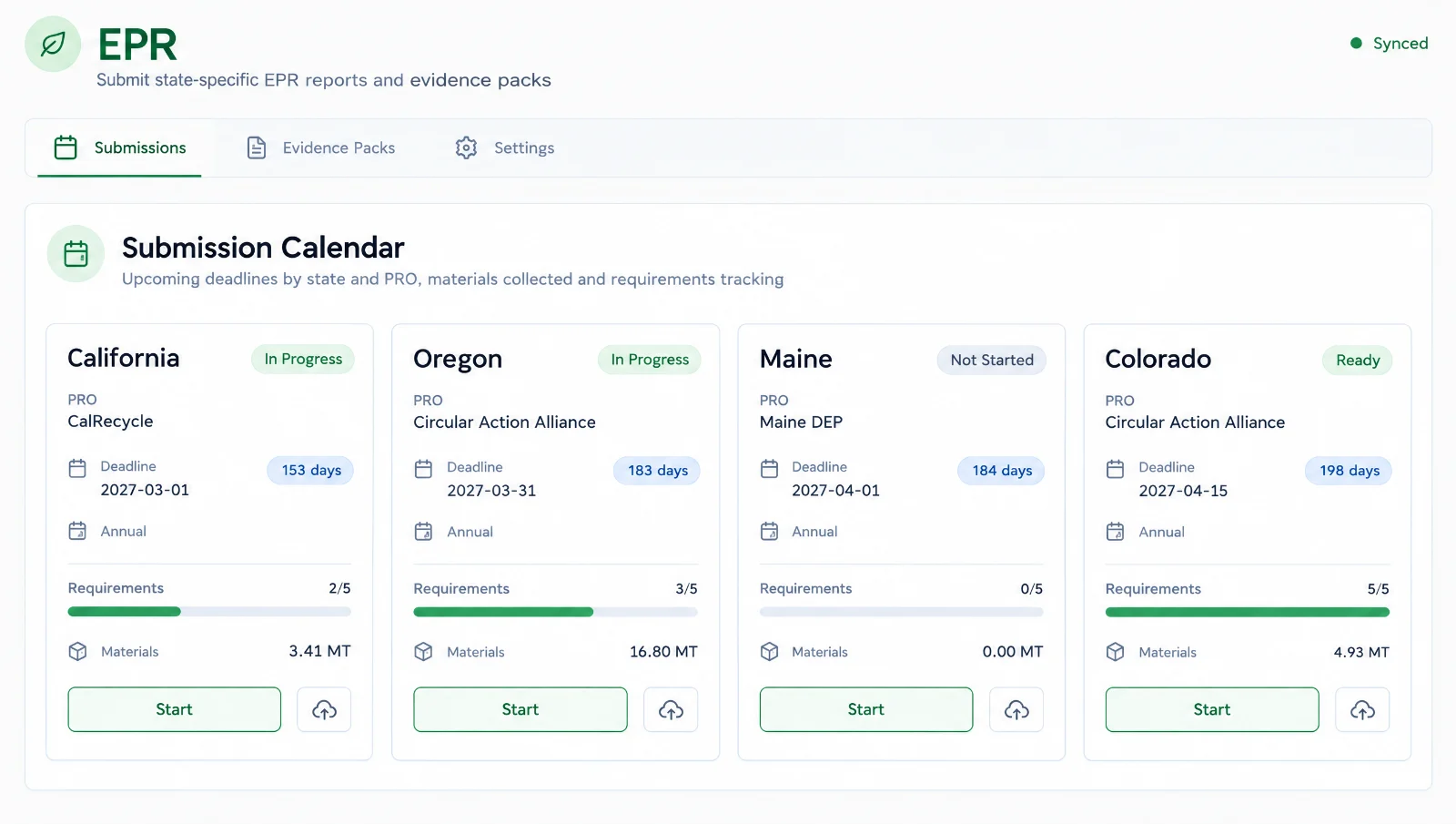Upload evidence for Oregon via cloud icon
The height and width of the screenshot is (824, 1456).
coord(671,710)
